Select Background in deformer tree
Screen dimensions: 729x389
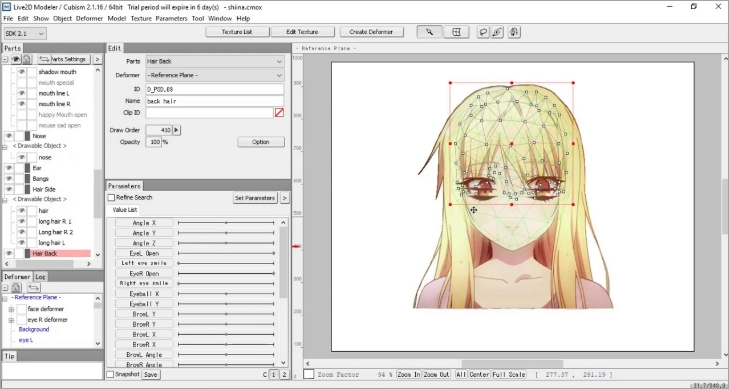33,330
